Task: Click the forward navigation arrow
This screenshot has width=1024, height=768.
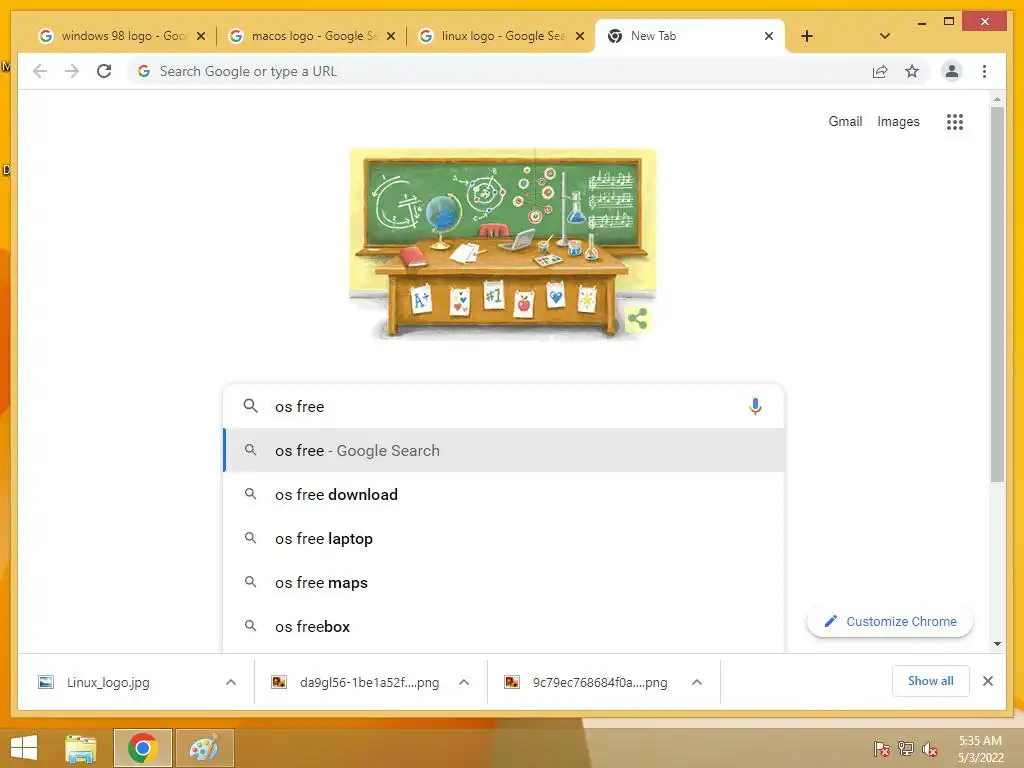Action: tap(72, 71)
